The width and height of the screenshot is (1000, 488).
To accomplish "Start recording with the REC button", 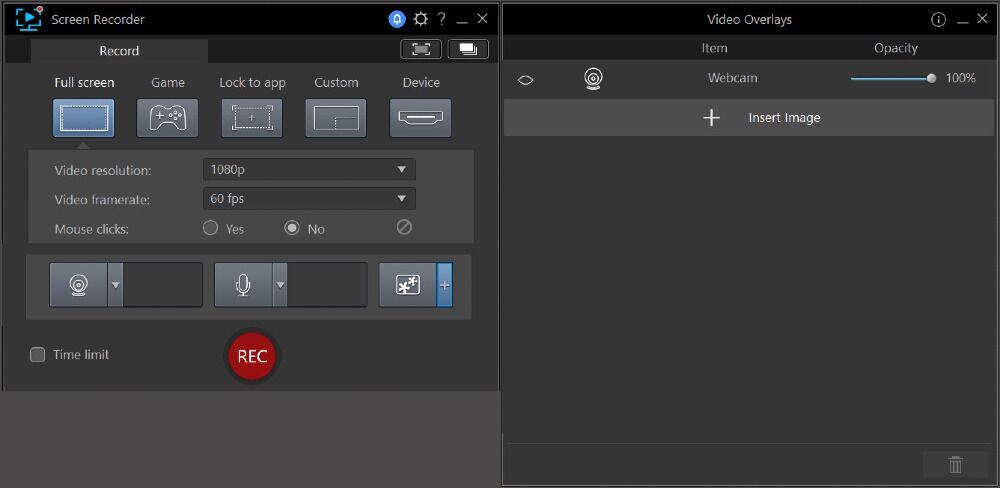I will click(252, 356).
